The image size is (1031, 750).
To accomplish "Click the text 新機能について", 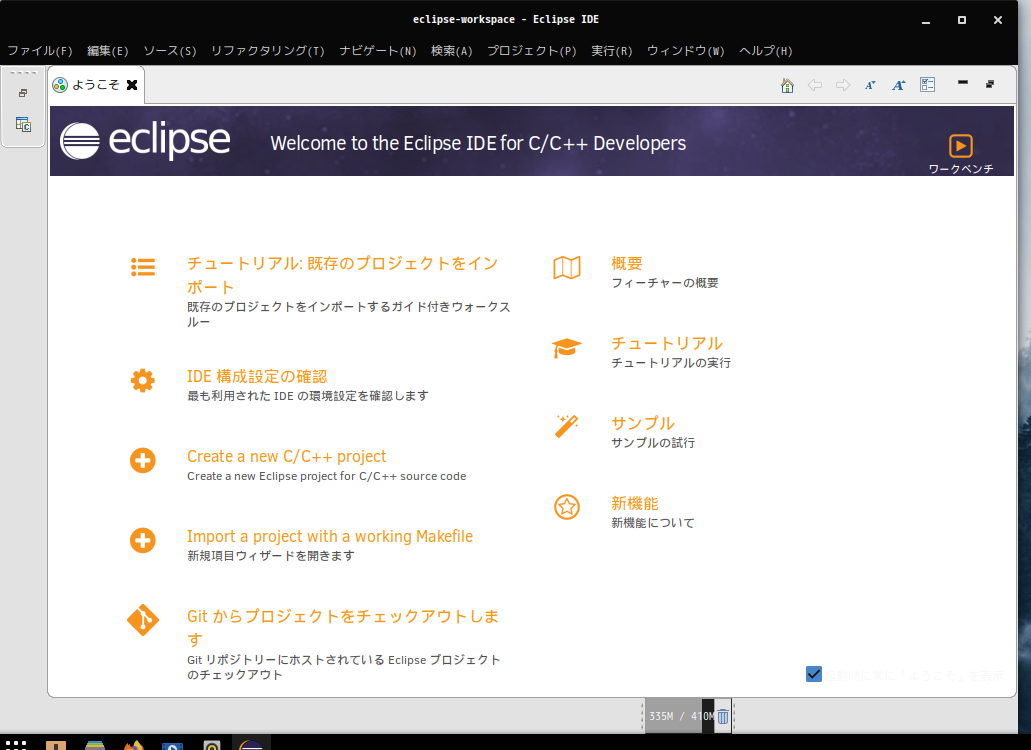I will (653, 523).
